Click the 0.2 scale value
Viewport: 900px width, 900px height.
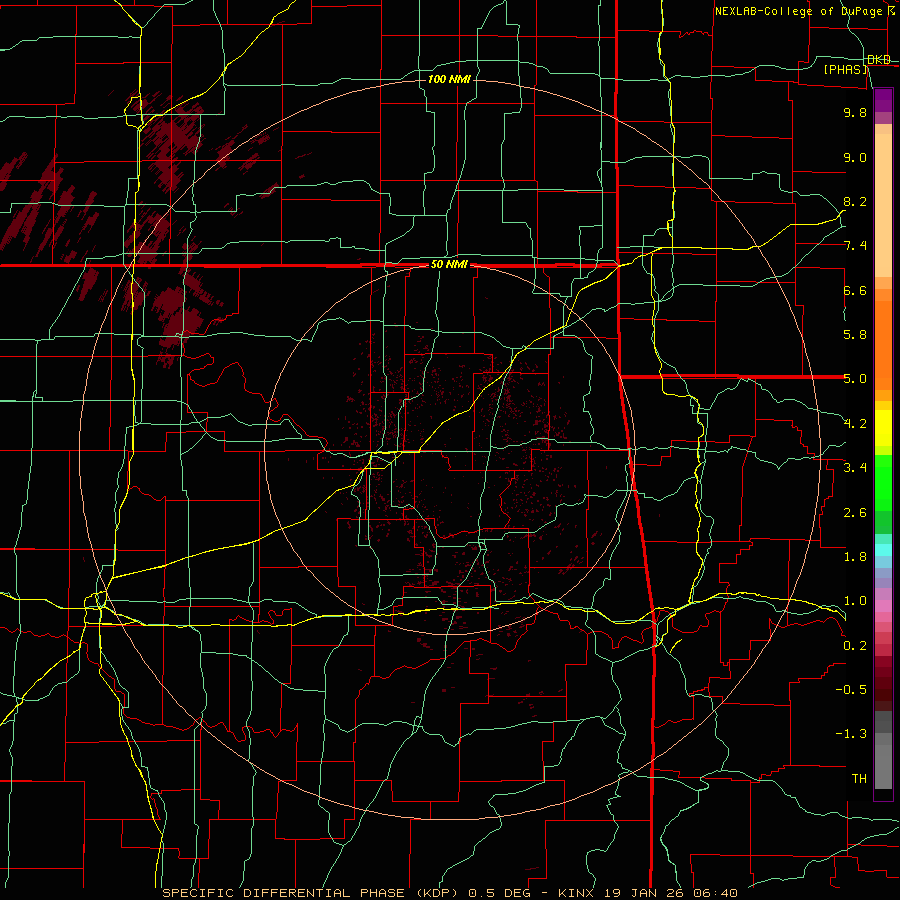coord(855,646)
